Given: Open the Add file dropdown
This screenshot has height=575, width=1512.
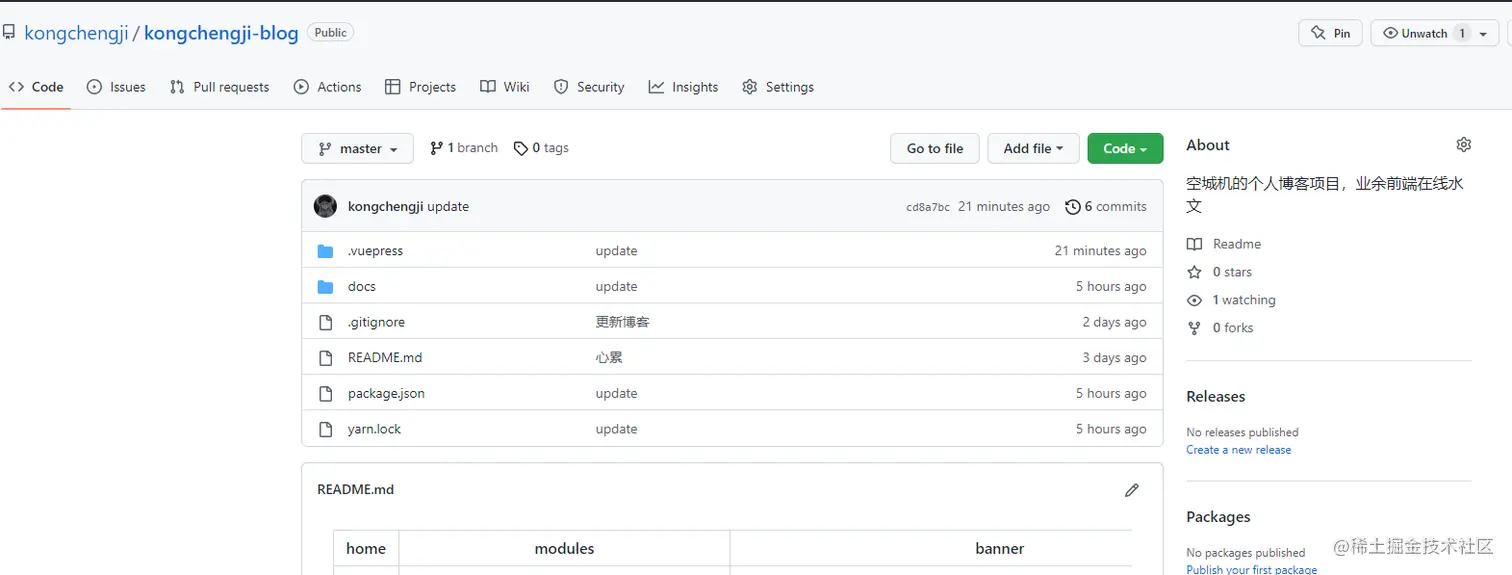Looking at the screenshot, I should (1033, 148).
